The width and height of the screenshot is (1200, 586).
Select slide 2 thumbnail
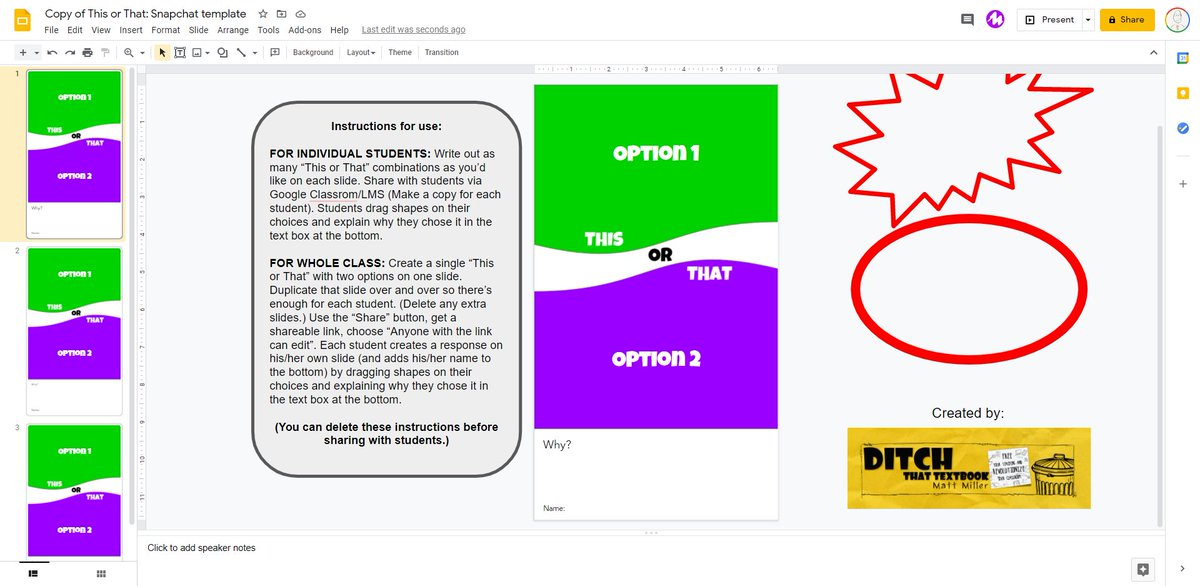(74, 331)
